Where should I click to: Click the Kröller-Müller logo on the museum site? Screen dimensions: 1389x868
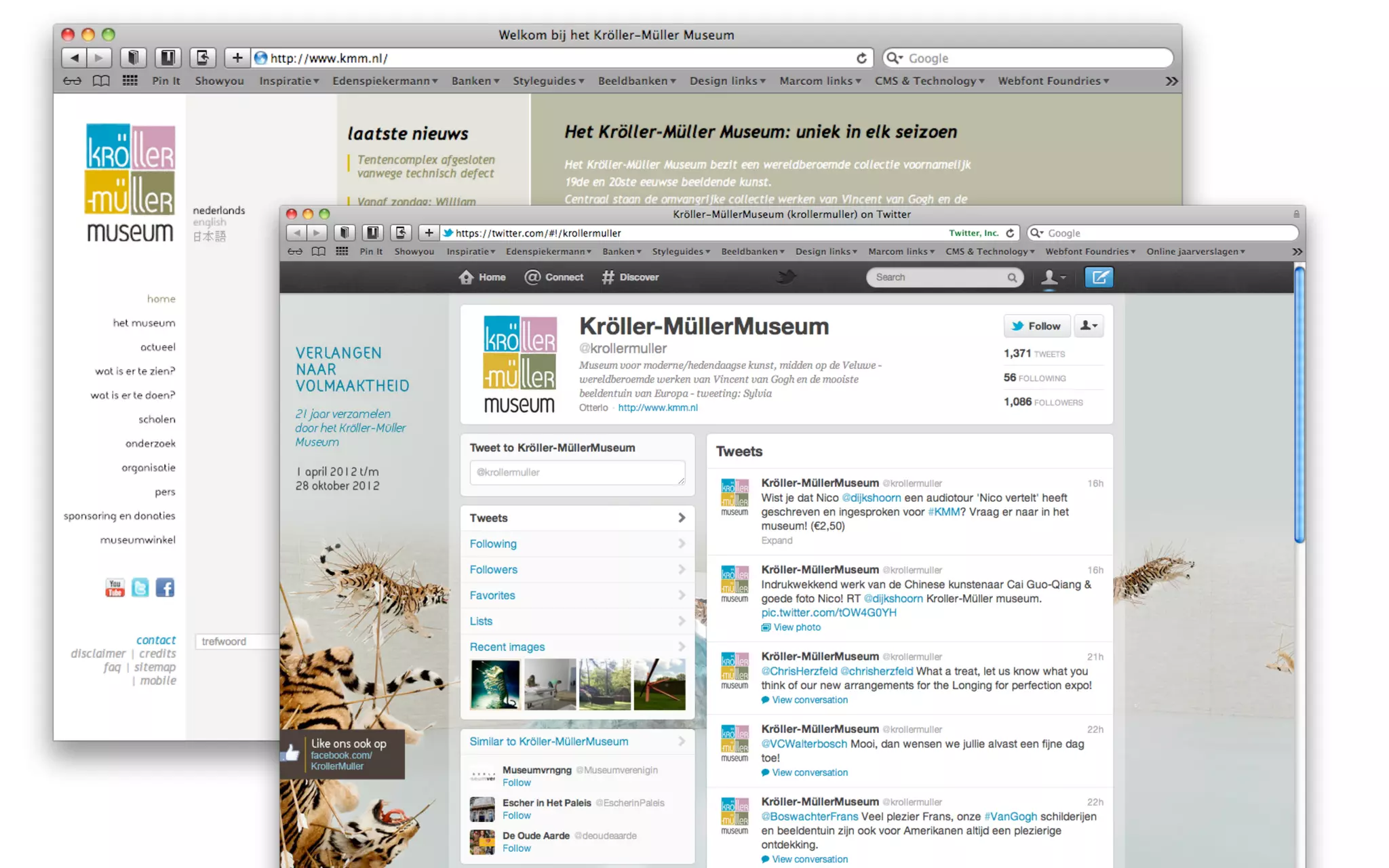point(130,183)
